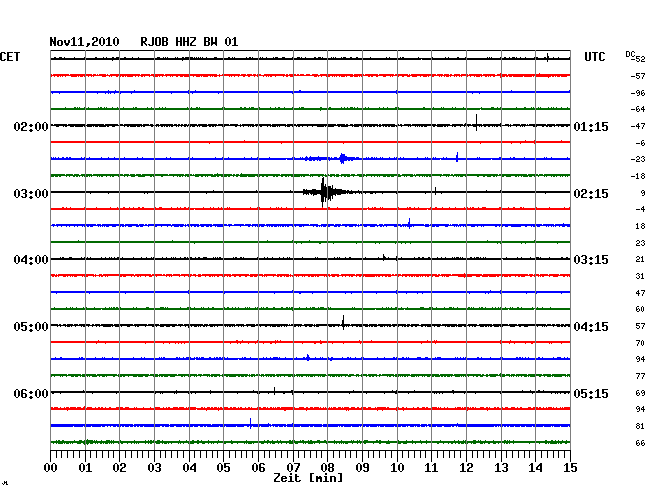Click the DC offset value 31

[640, 276]
